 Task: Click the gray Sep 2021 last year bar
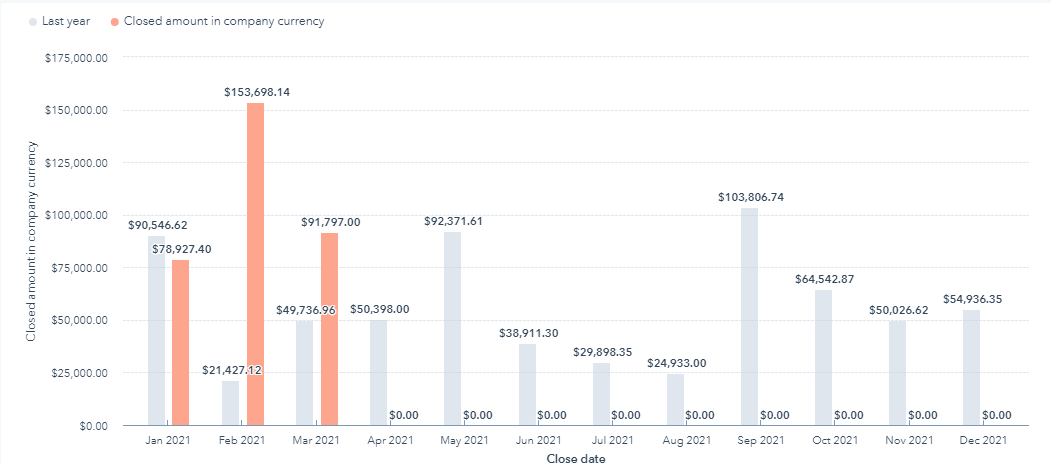click(749, 316)
